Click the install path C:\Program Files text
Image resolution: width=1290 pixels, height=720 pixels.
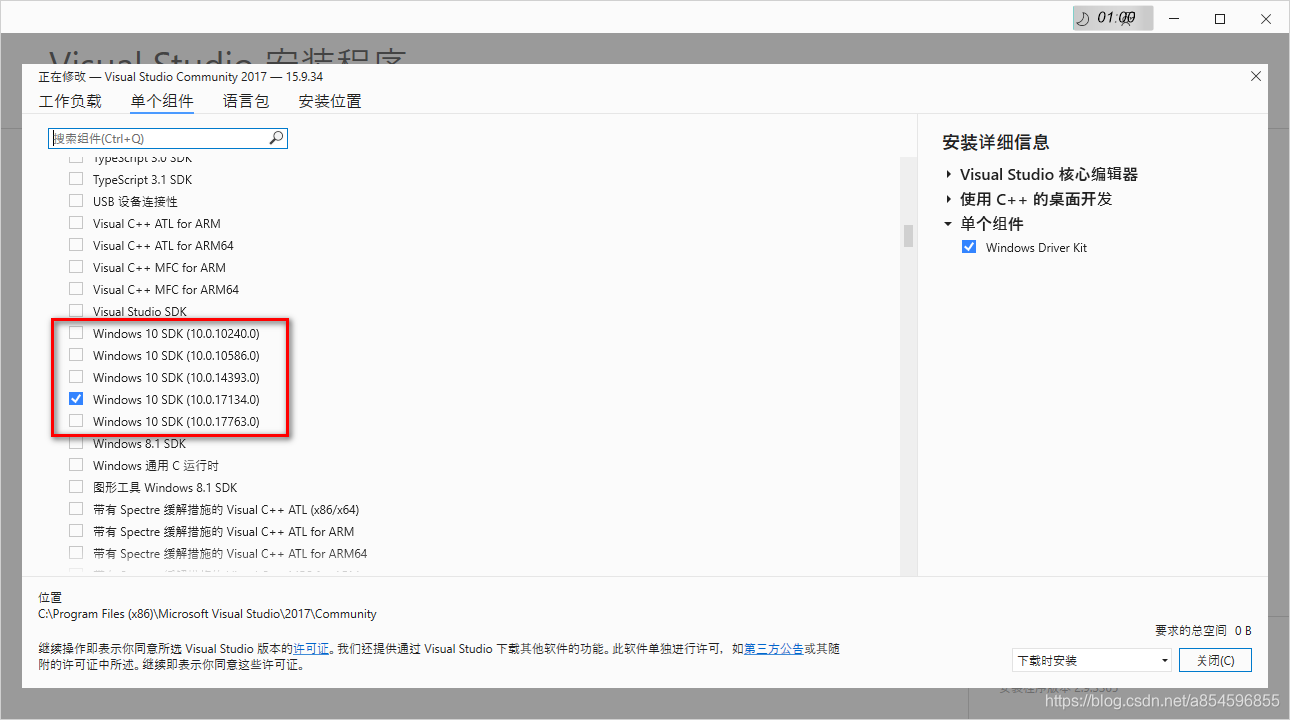(207, 614)
